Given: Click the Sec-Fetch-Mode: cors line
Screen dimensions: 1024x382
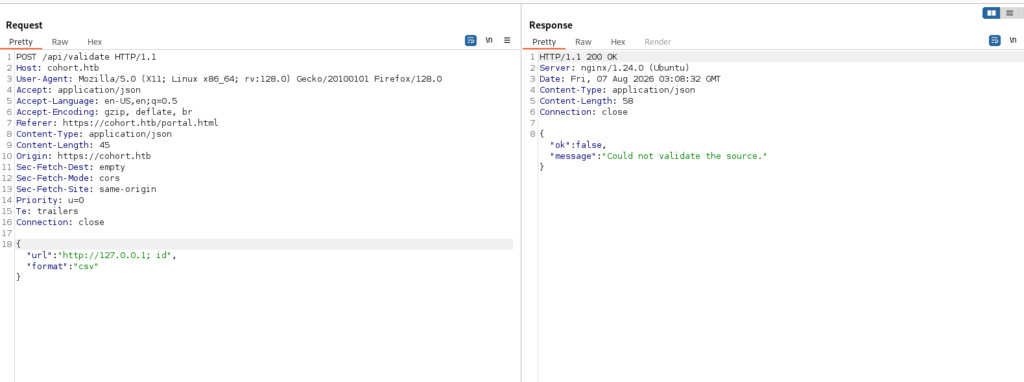Looking at the screenshot, I should click(68, 178).
